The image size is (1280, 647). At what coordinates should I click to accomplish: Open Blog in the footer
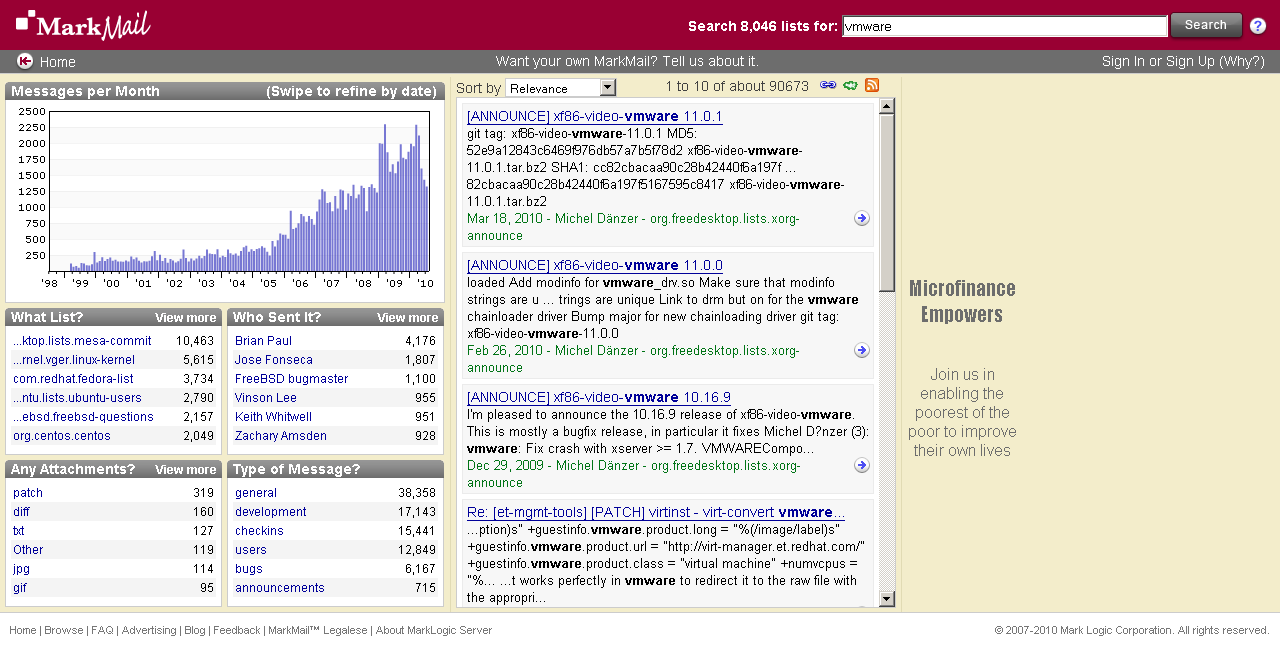click(194, 631)
